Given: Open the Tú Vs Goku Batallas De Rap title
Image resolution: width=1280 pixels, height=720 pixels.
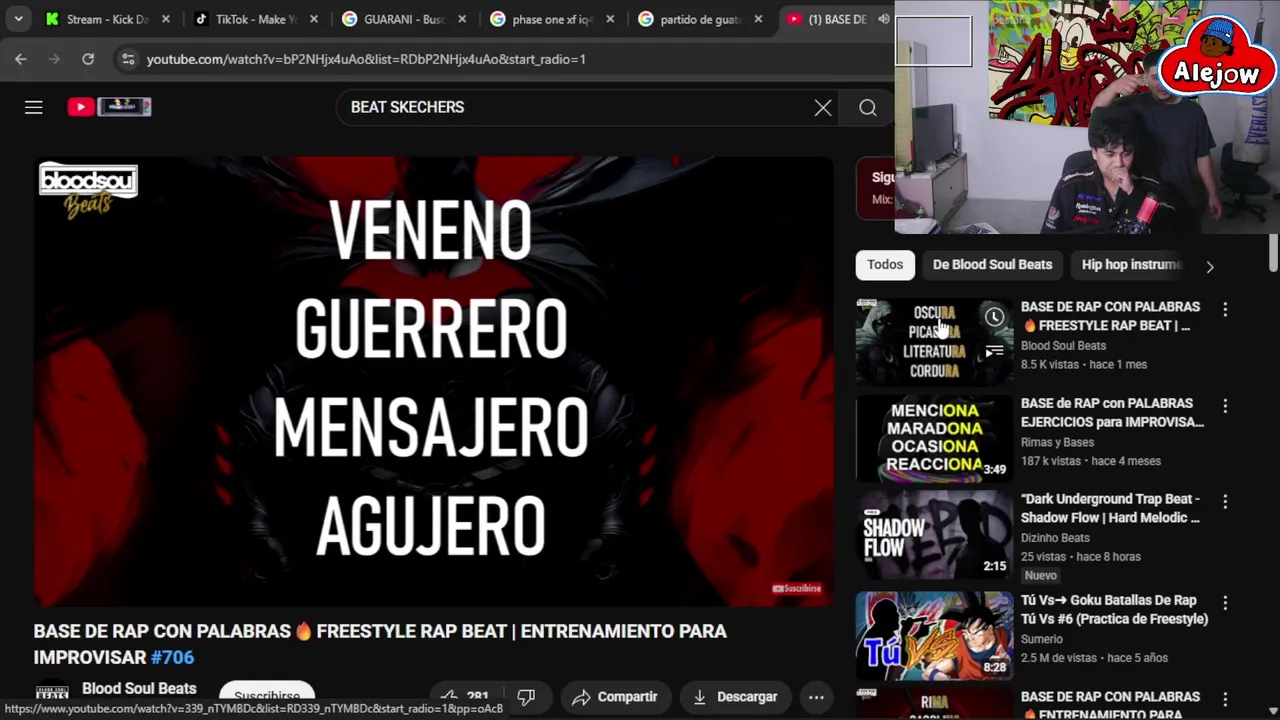Looking at the screenshot, I should (1114, 609).
